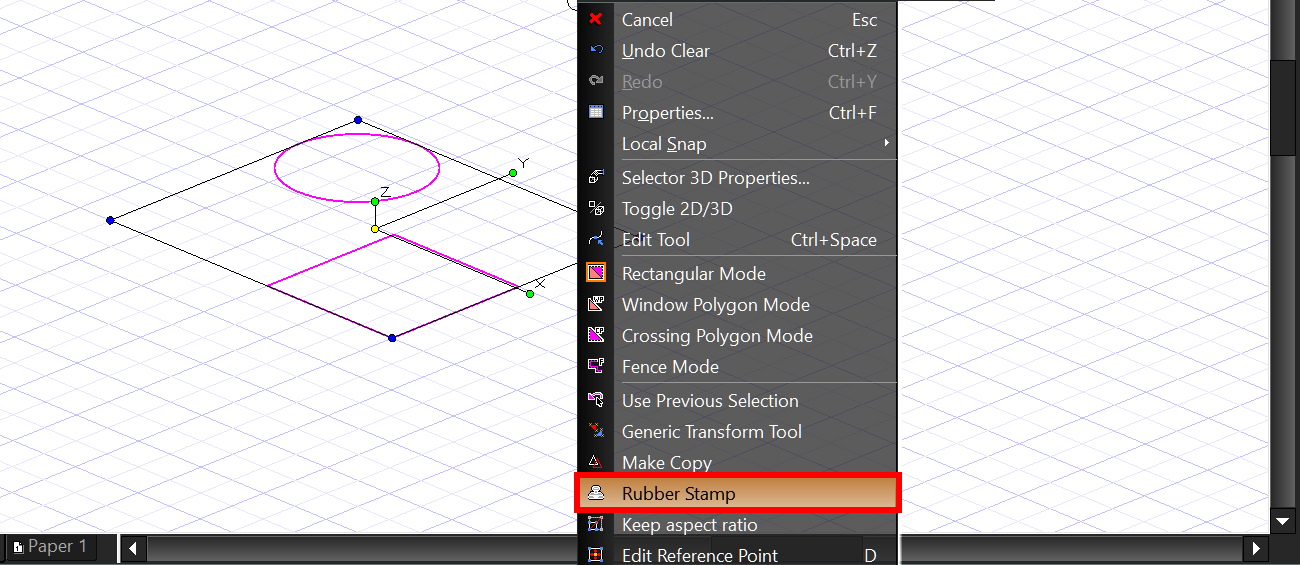Select Undo Clear menu entry

(738, 50)
